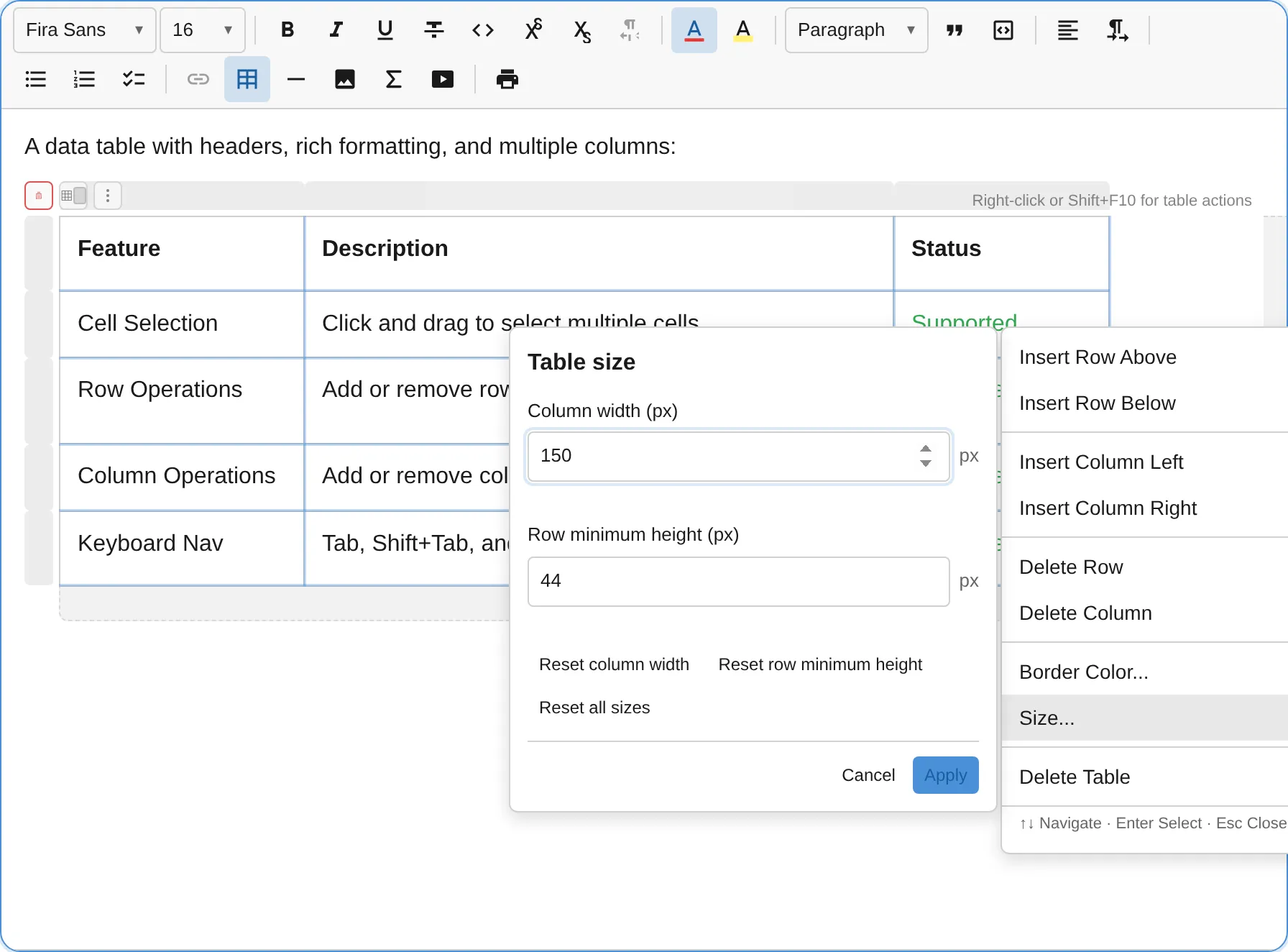
Task: Choose Delete Table from menu
Action: click(x=1144, y=777)
